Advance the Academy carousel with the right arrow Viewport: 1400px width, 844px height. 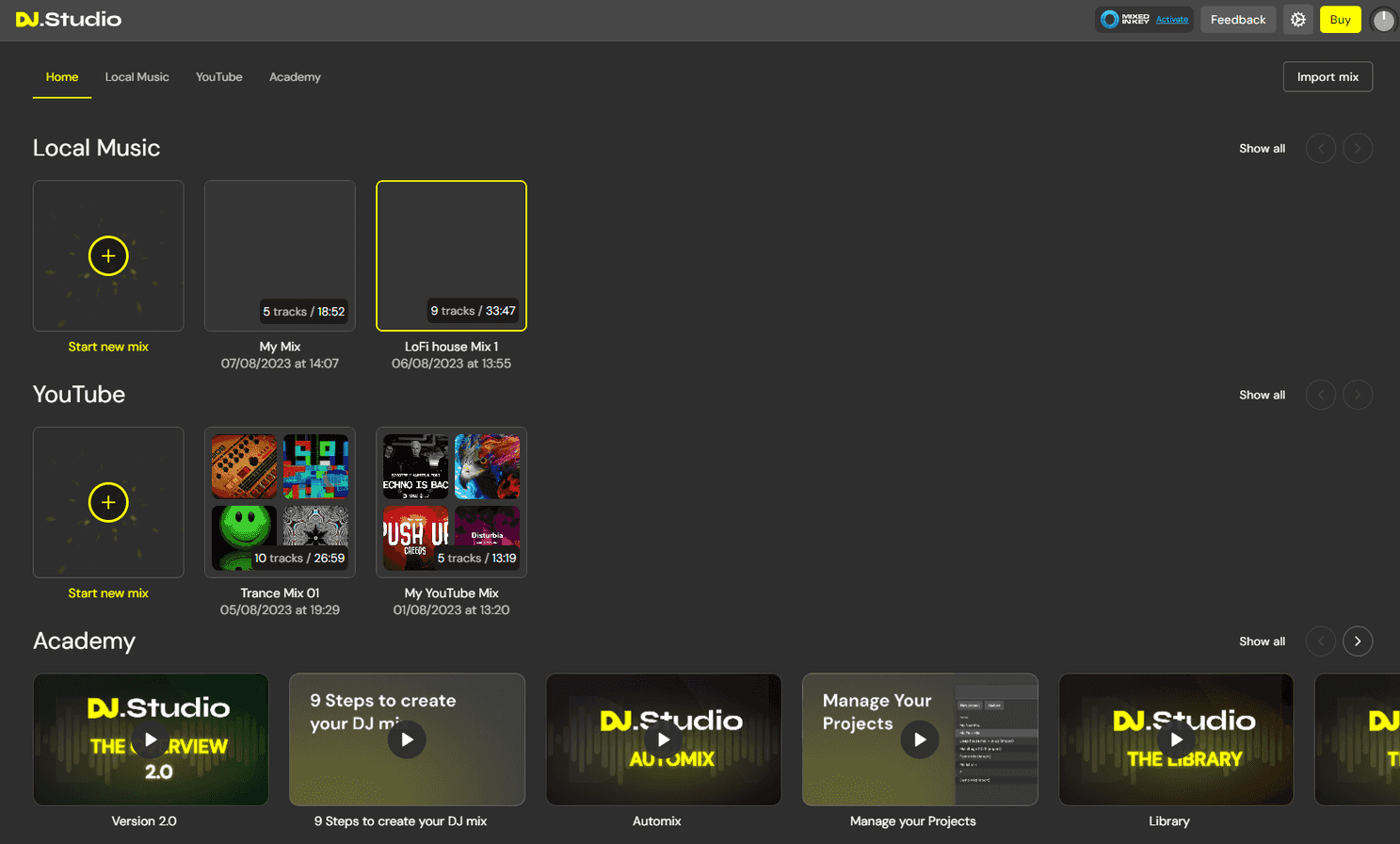[1357, 641]
